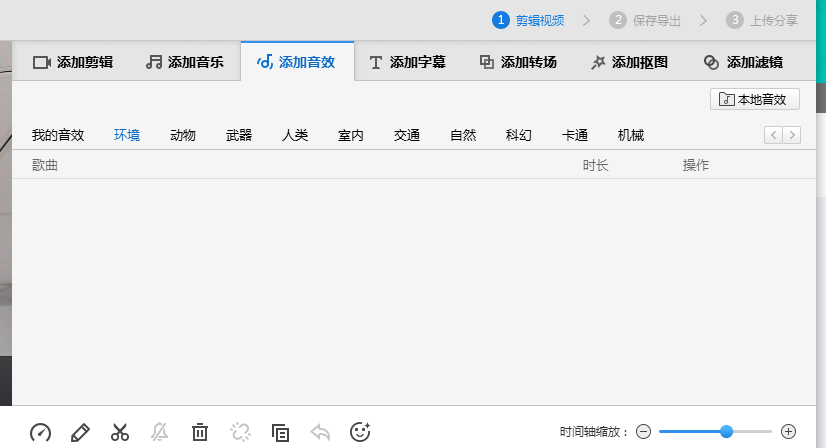Switch to 添加滤镜 tab
Screen dimensions: 826x448
coord(743,62)
